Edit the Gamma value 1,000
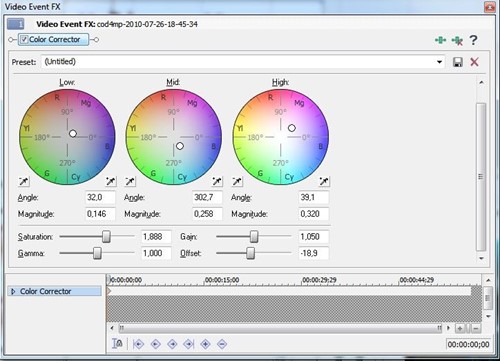500x361 pixels. tap(156, 253)
